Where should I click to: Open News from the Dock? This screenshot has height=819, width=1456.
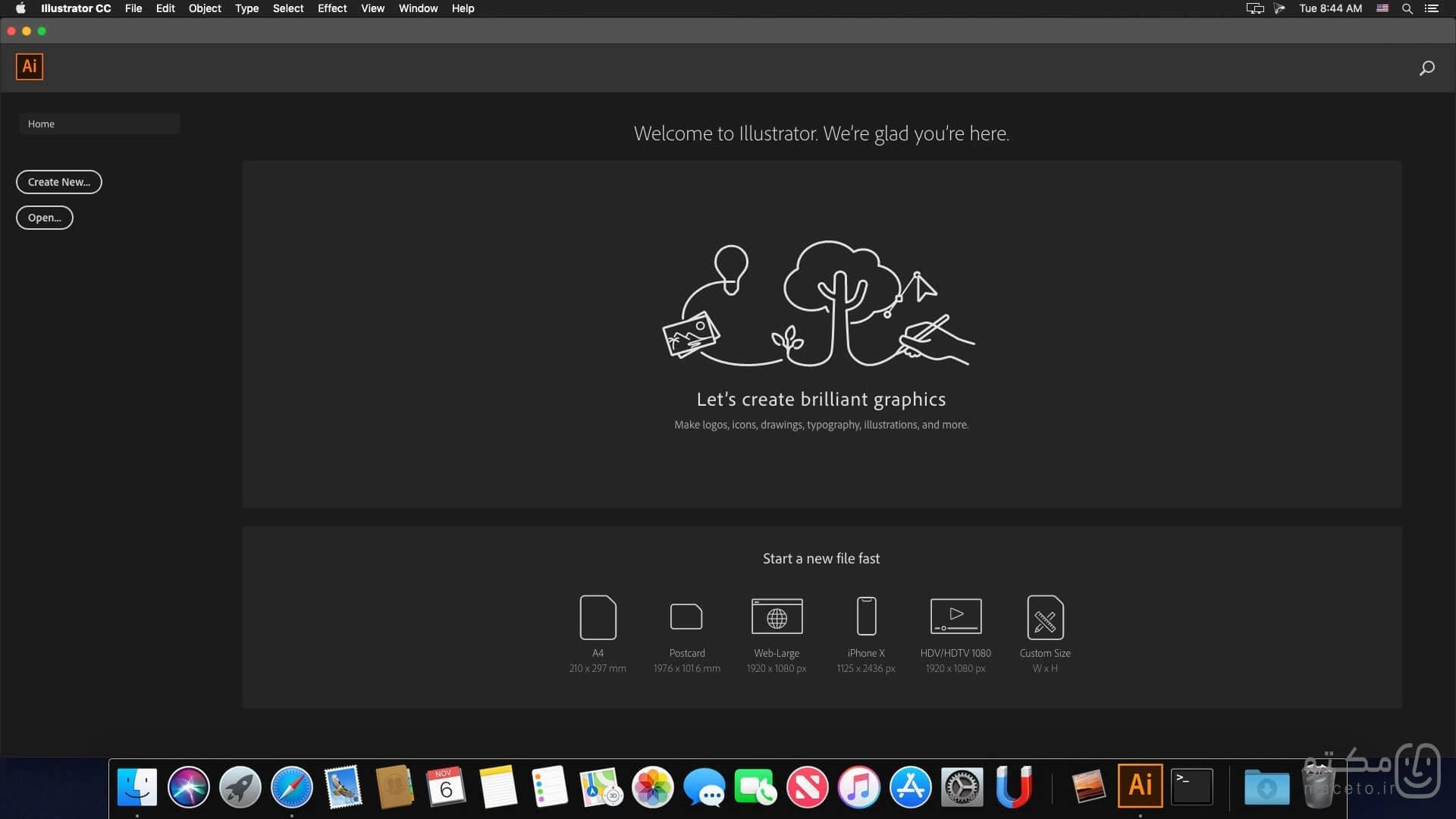[x=808, y=787]
